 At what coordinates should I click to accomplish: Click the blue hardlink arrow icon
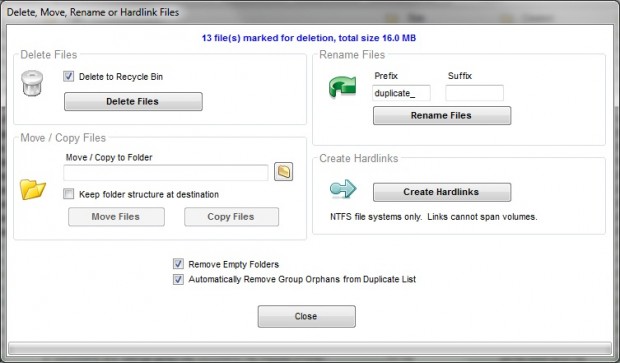[343, 188]
